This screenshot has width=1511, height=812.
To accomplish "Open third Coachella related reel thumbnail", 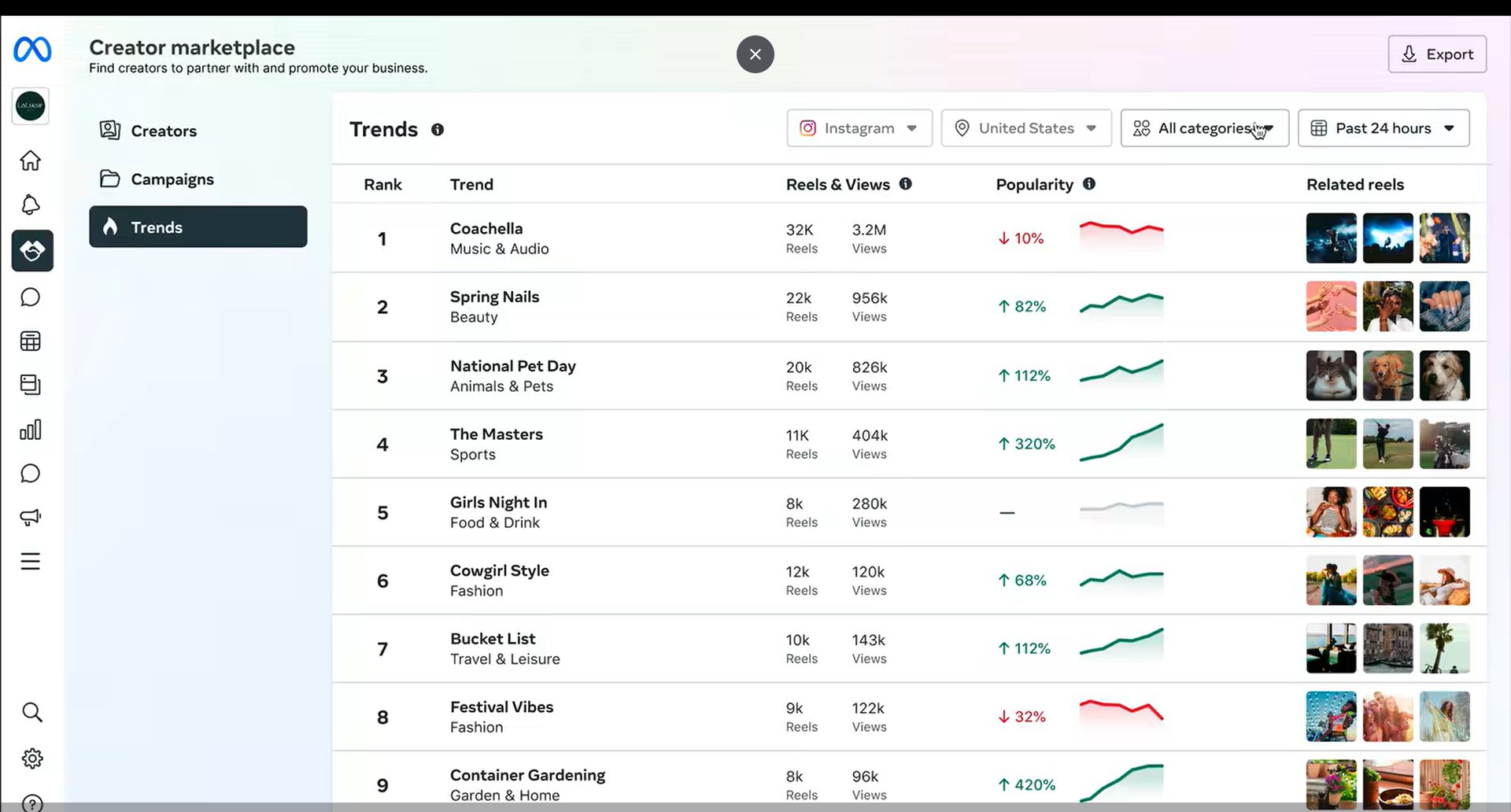I will [1445, 238].
